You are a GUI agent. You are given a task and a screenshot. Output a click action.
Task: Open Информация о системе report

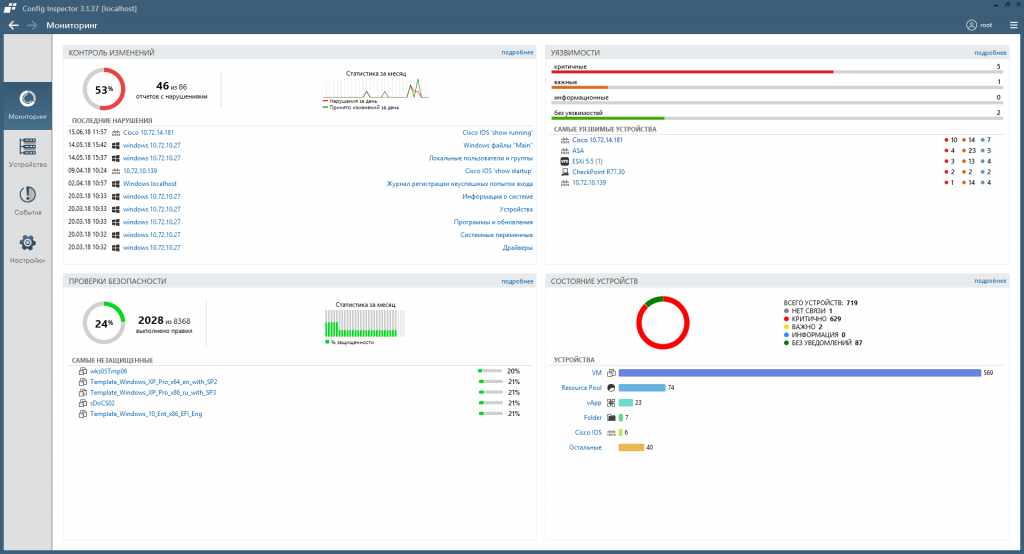click(498, 196)
